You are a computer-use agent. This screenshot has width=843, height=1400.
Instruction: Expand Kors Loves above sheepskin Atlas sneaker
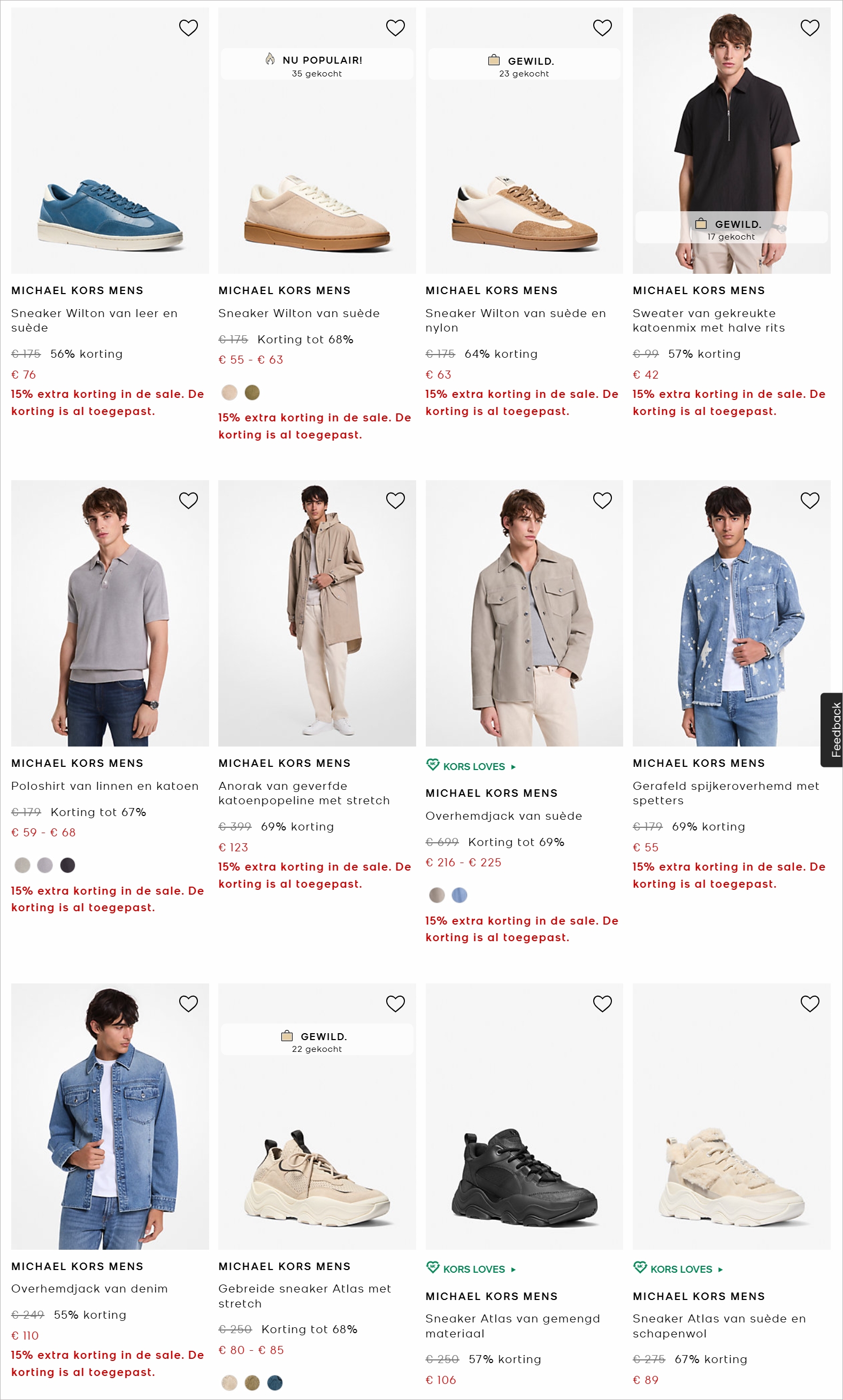tap(679, 1269)
